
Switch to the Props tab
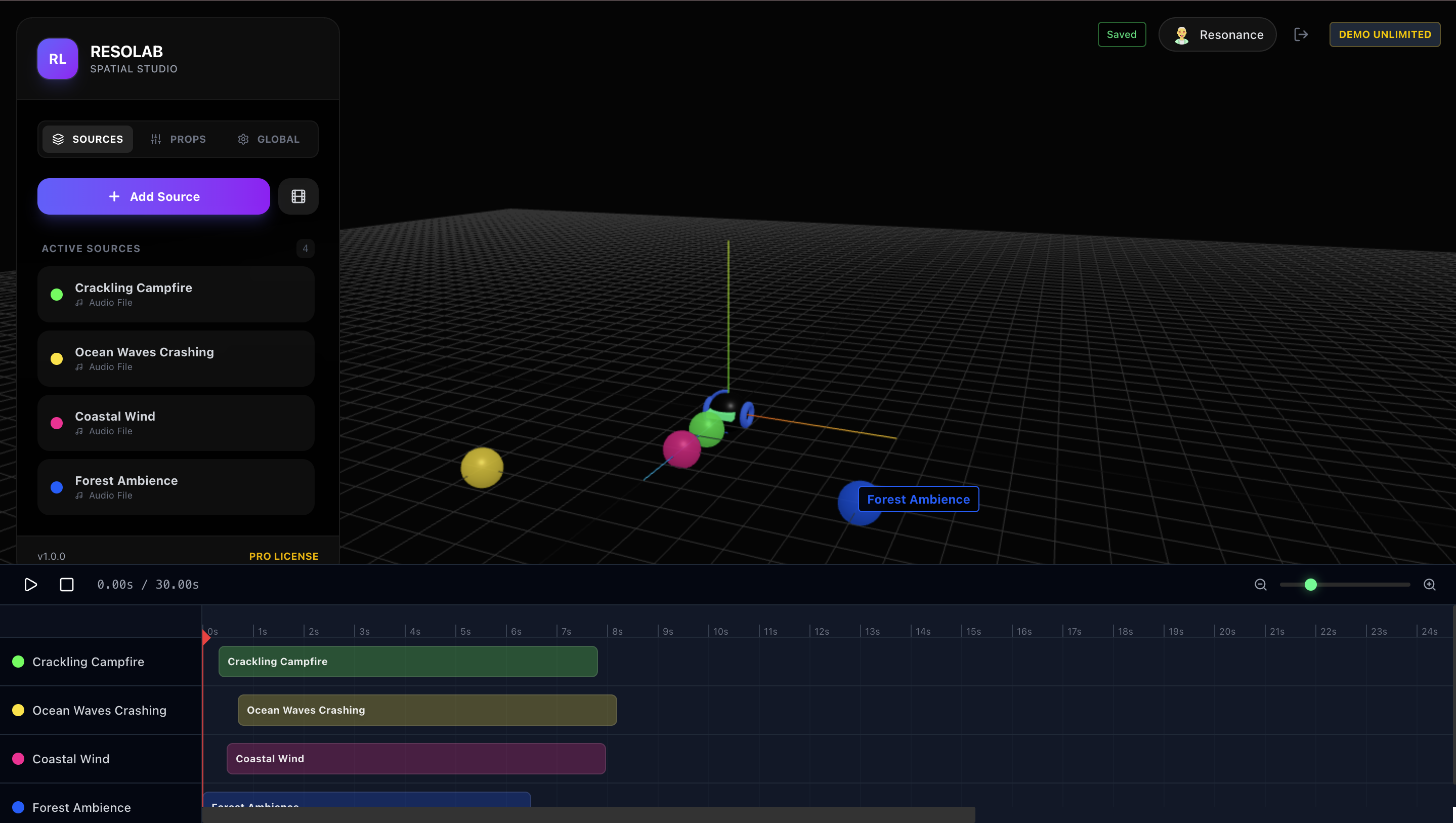pos(178,139)
